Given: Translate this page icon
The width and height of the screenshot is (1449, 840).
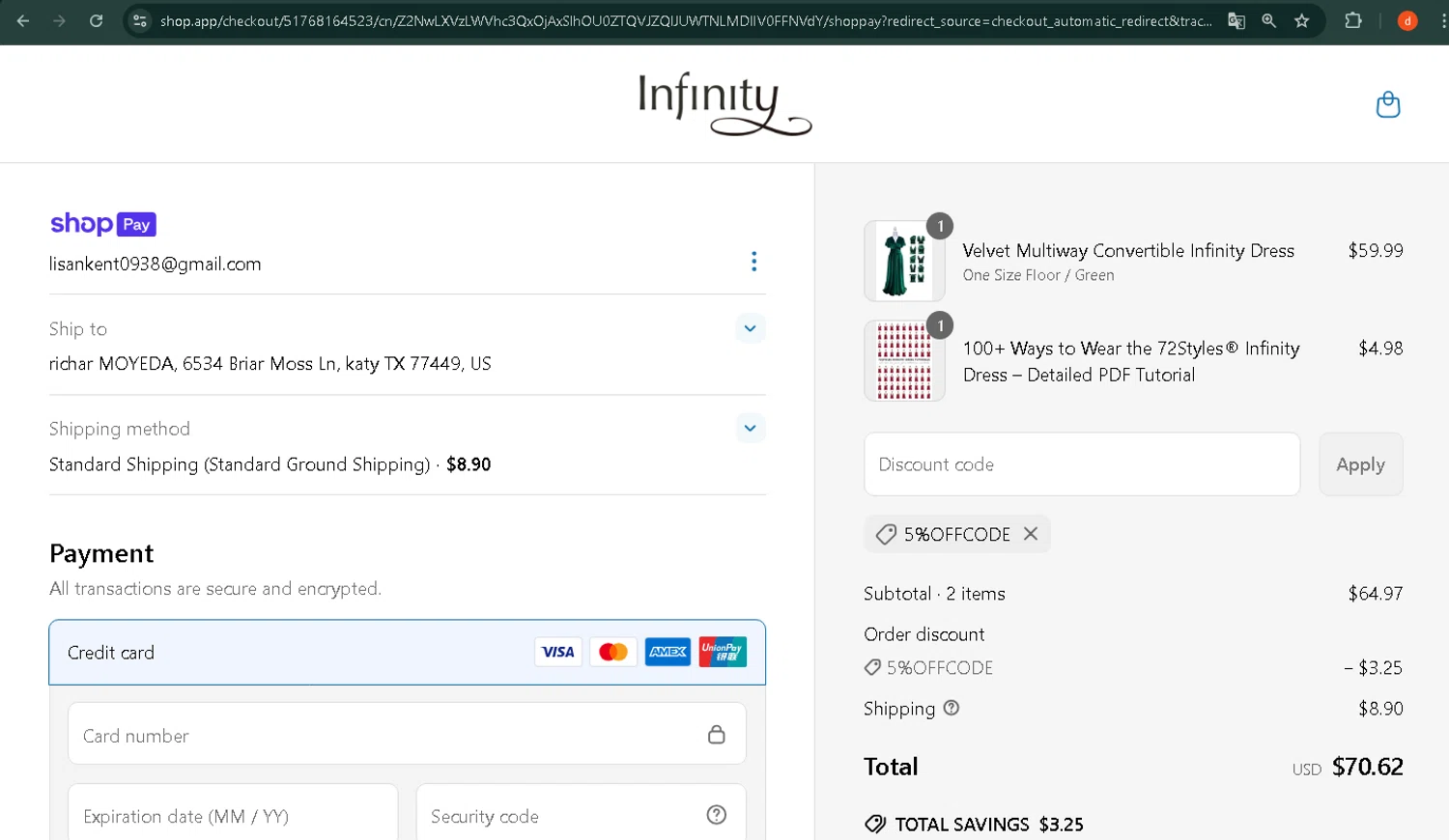Looking at the screenshot, I should 1236,20.
